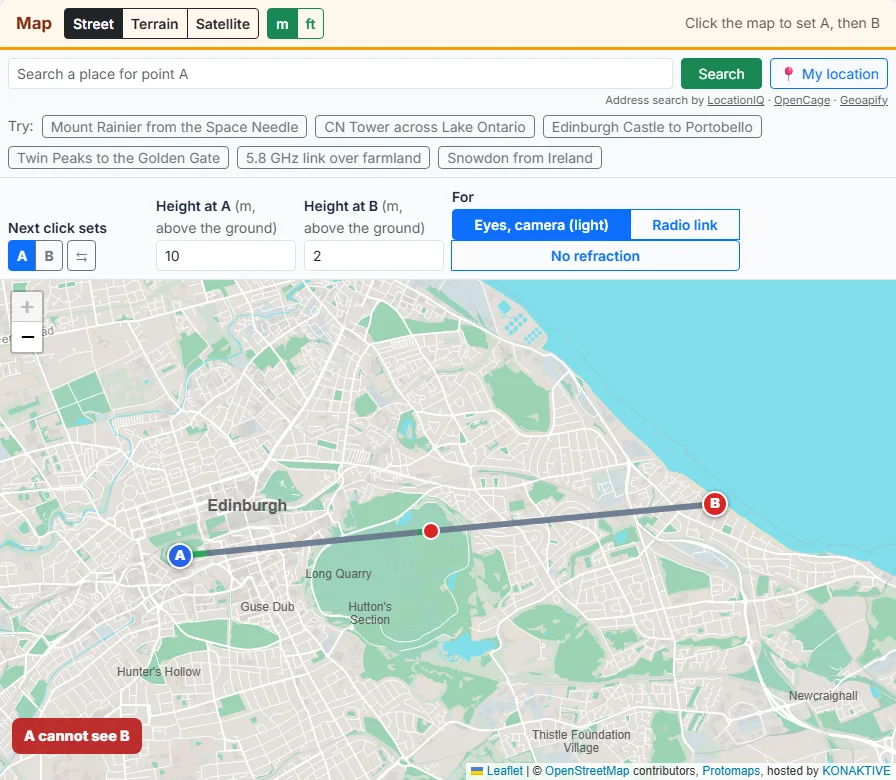Focus the place search field for point A
This screenshot has height=780, width=896.
pyautogui.click(x=340, y=74)
